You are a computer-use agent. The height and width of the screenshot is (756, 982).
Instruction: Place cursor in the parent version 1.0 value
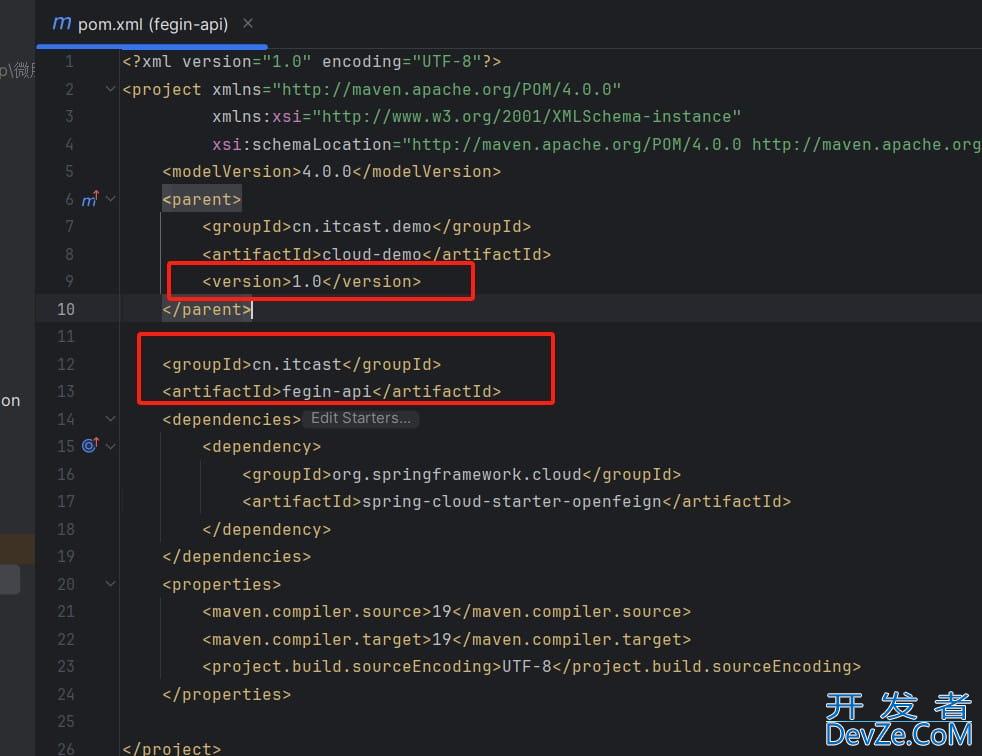click(x=306, y=282)
